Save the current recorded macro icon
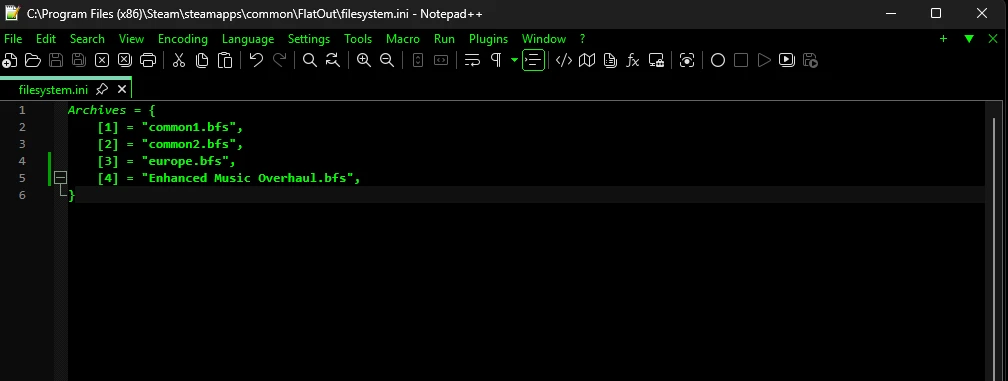Screen dimensions: 1008x381 810,60
